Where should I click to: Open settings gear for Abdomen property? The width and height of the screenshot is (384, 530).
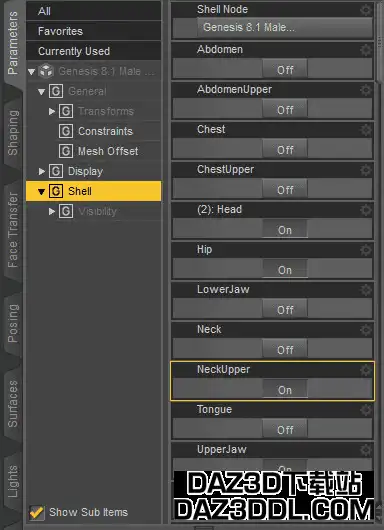pyautogui.click(x=366, y=50)
